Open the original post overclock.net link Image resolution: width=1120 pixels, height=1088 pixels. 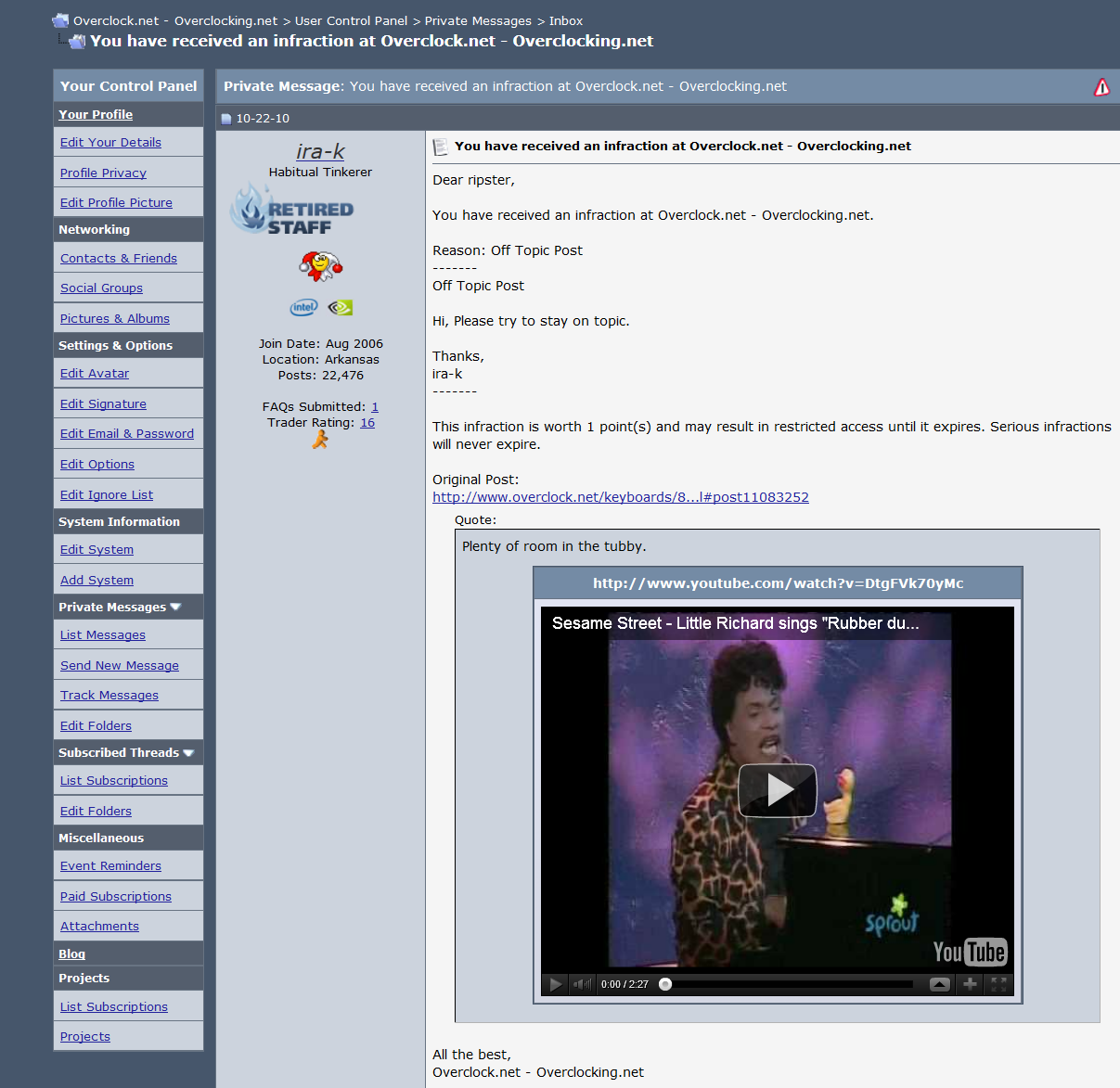pyautogui.click(x=621, y=496)
